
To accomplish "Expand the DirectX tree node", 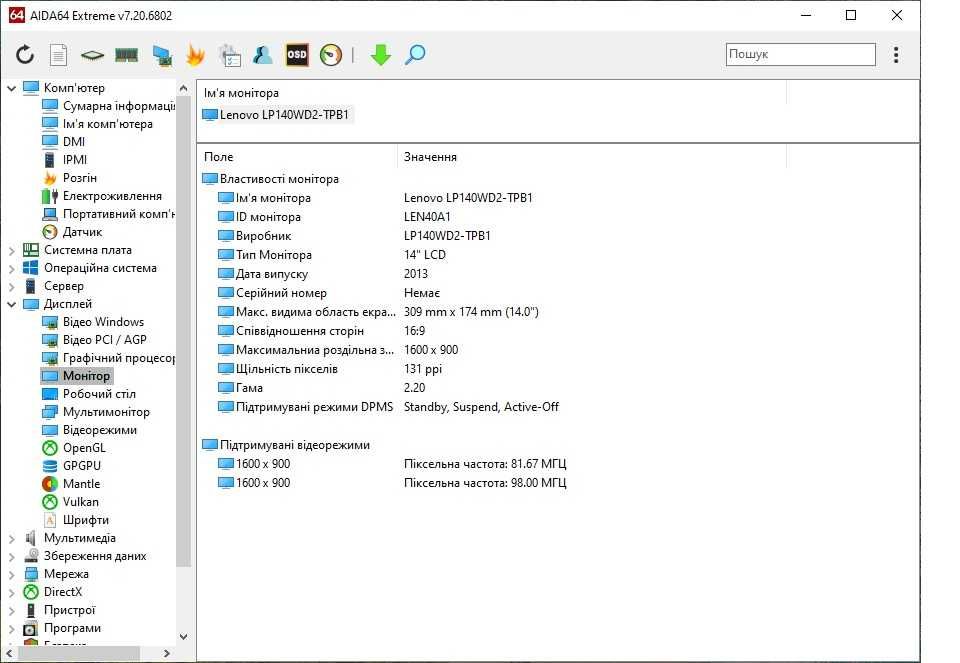I will click(12, 593).
